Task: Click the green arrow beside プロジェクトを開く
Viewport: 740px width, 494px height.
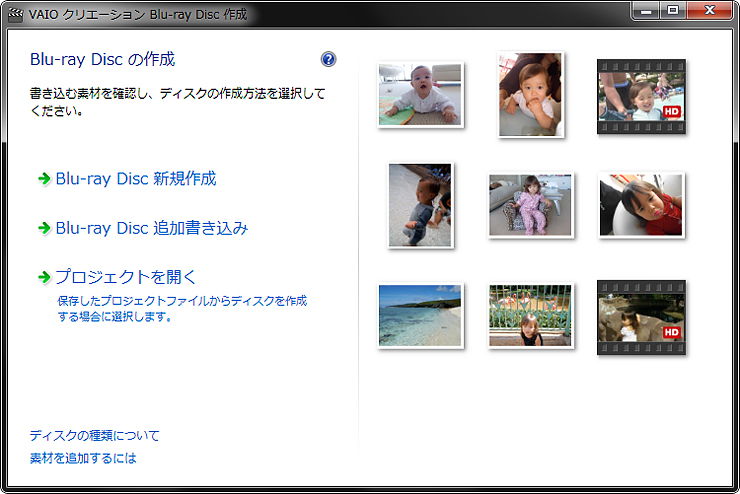Action: click(43, 277)
